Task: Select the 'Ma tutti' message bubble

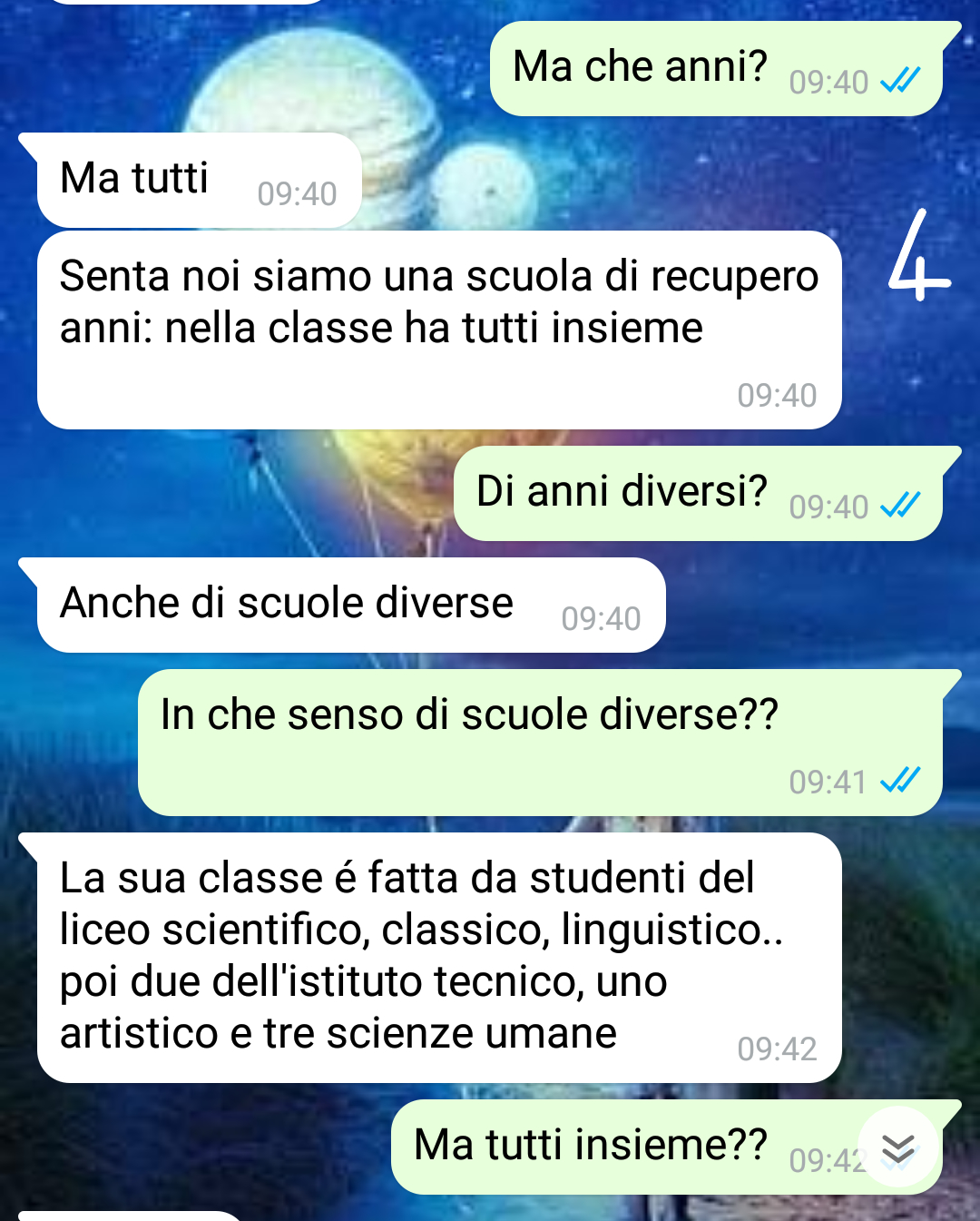Action: [199, 180]
